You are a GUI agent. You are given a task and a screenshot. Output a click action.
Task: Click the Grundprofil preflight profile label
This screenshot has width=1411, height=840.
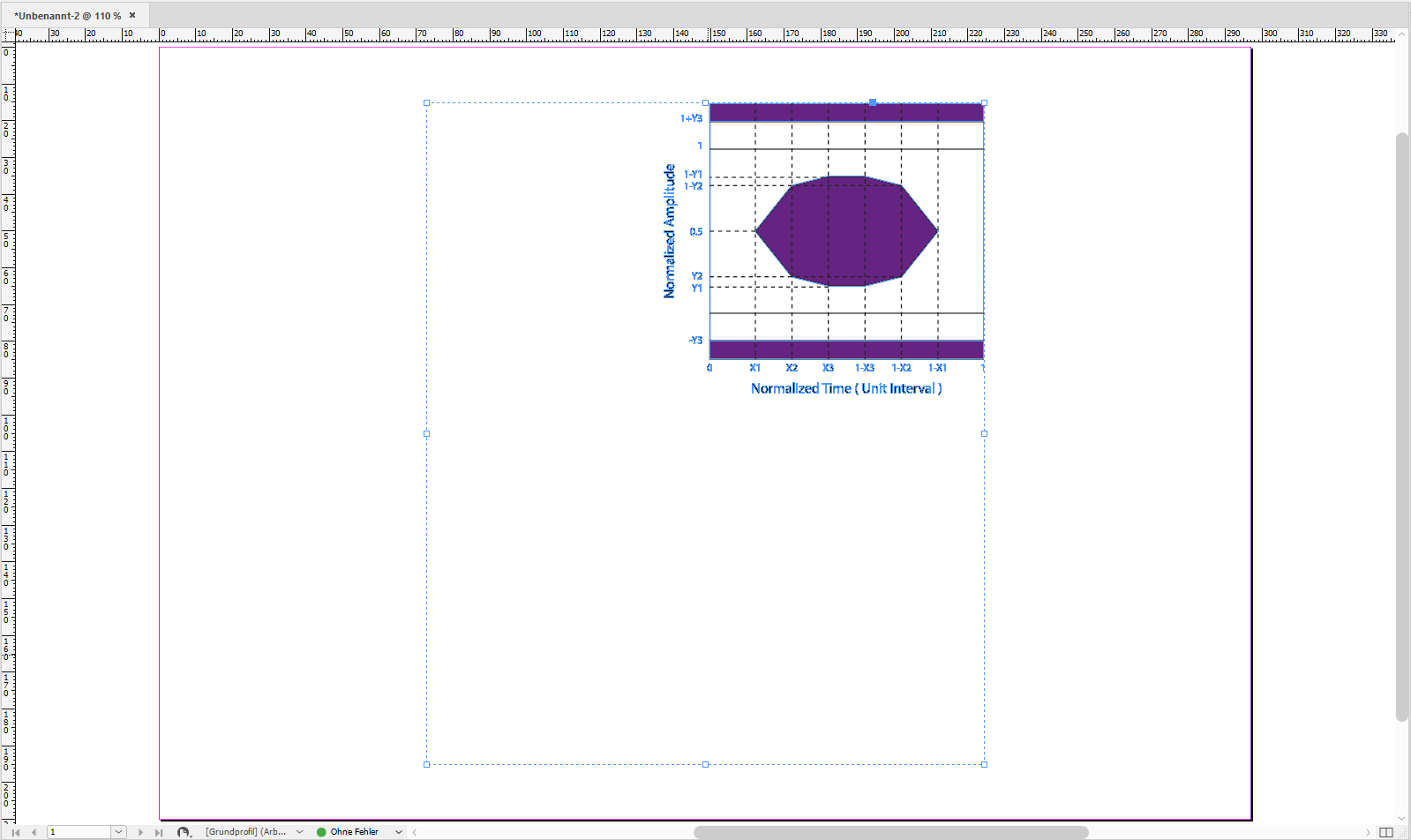(246, 832)
